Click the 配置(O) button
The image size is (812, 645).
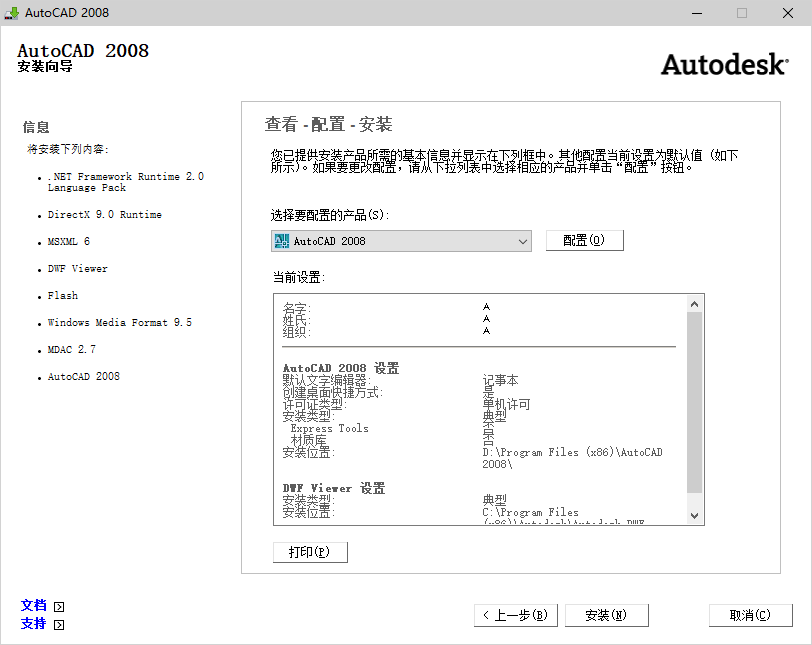(x=584, y=240)
